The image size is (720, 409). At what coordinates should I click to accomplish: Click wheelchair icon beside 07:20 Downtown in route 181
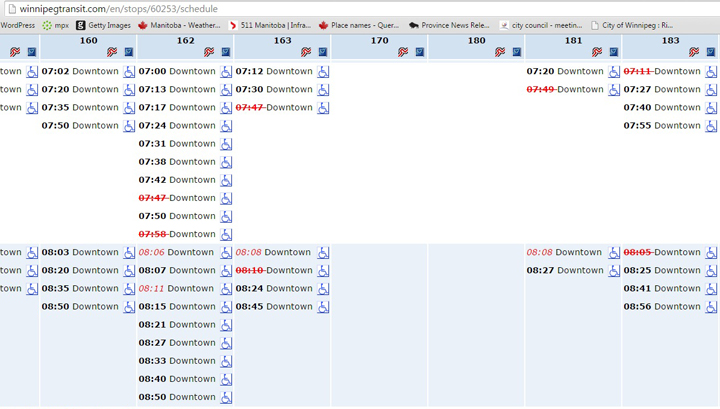(x=614, y=72)
